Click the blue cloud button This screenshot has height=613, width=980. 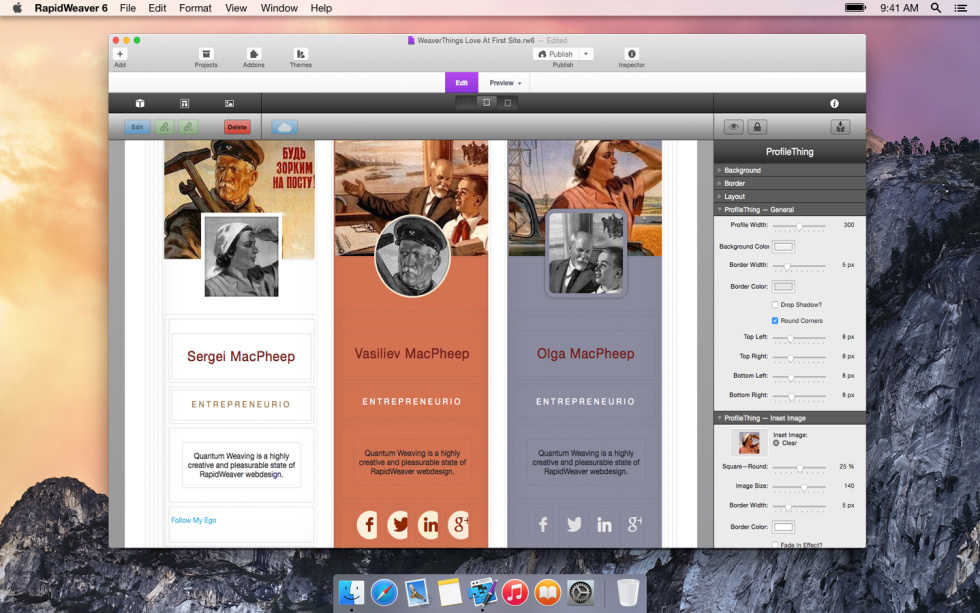click(284, 127)
